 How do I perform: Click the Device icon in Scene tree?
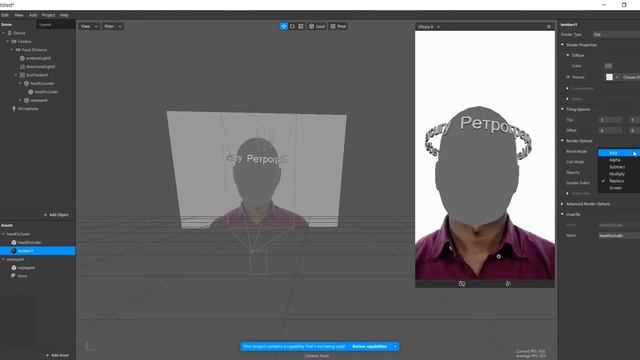coord(9,33)
